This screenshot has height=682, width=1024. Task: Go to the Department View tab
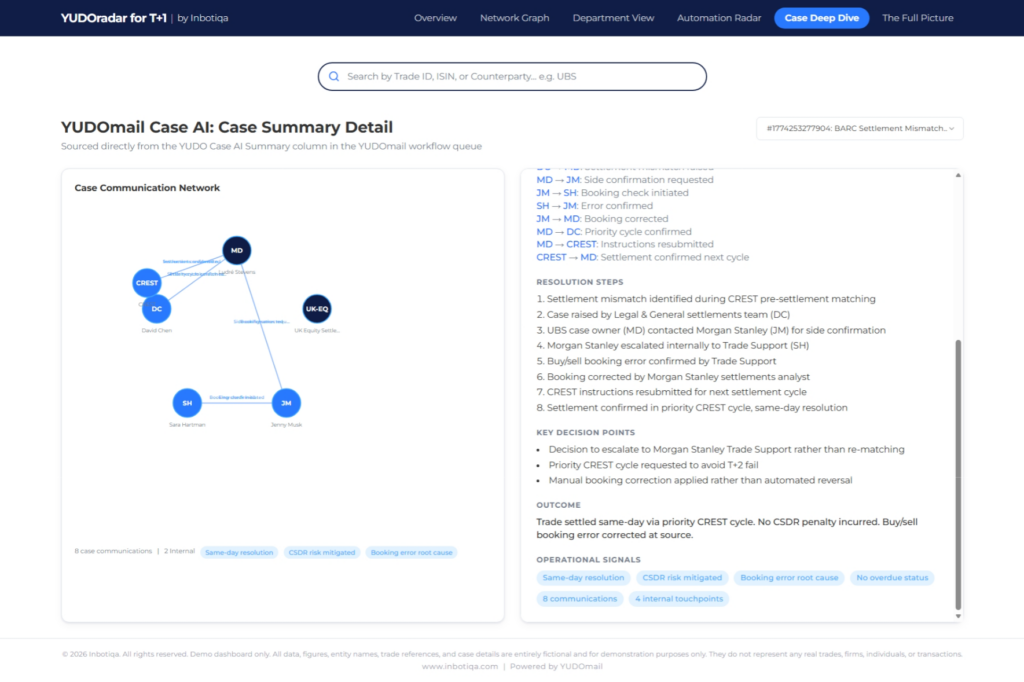[x=613, y=18]
